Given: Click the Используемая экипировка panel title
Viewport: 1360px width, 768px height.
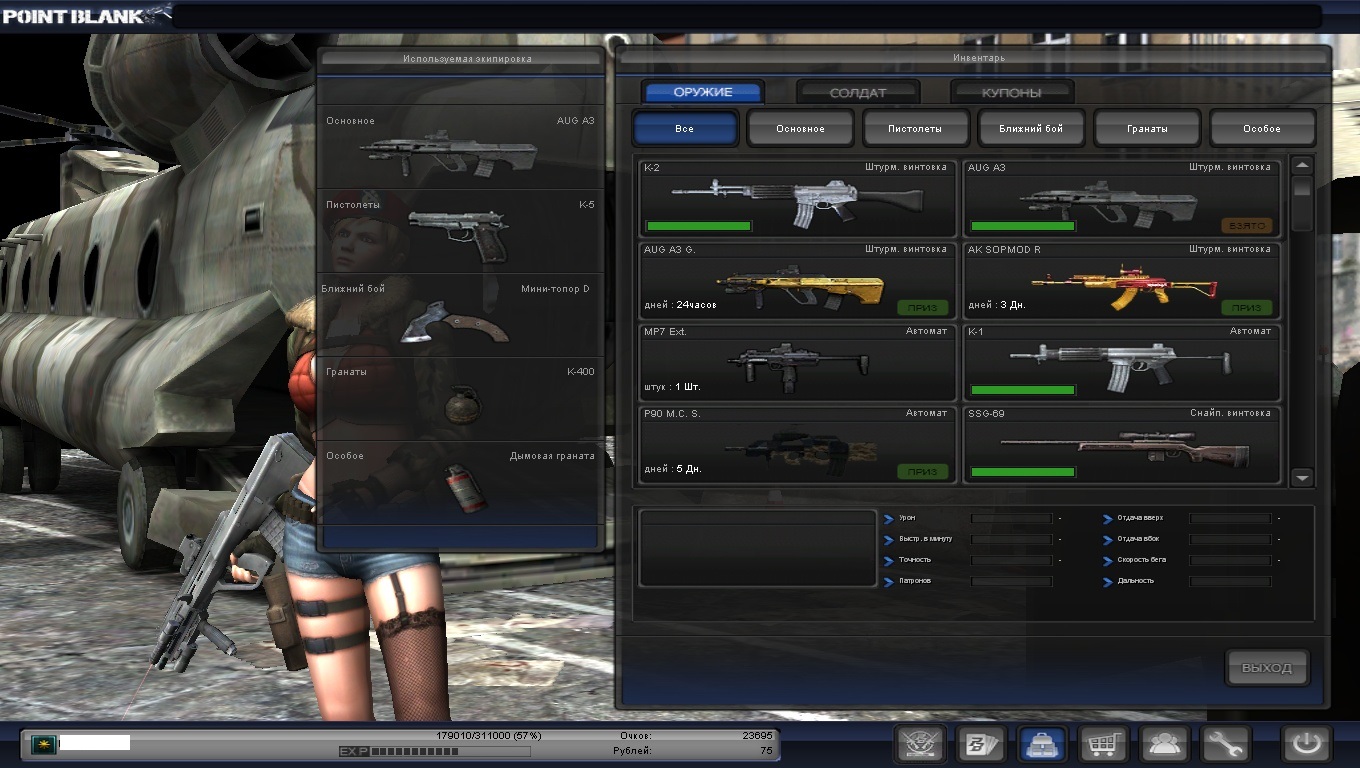Looking at the screenshot, I should click(467, 59).
